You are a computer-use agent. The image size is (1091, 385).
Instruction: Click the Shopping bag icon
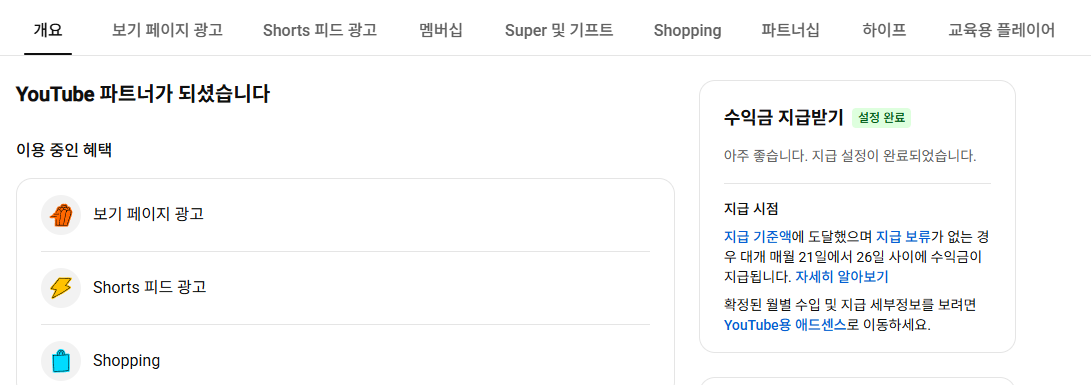(61, 361)
